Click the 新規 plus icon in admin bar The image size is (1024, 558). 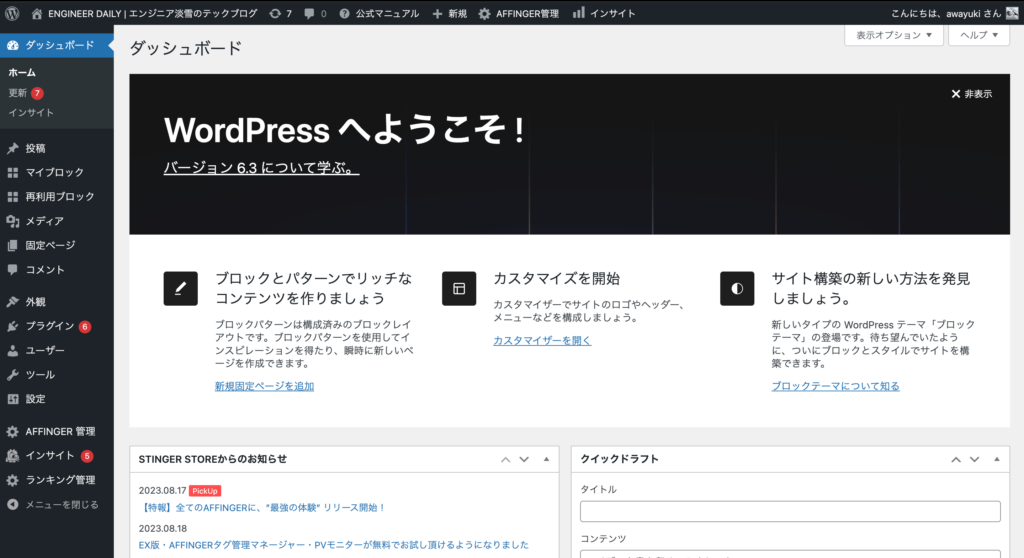pyautogui.click(x=437, y=13)
